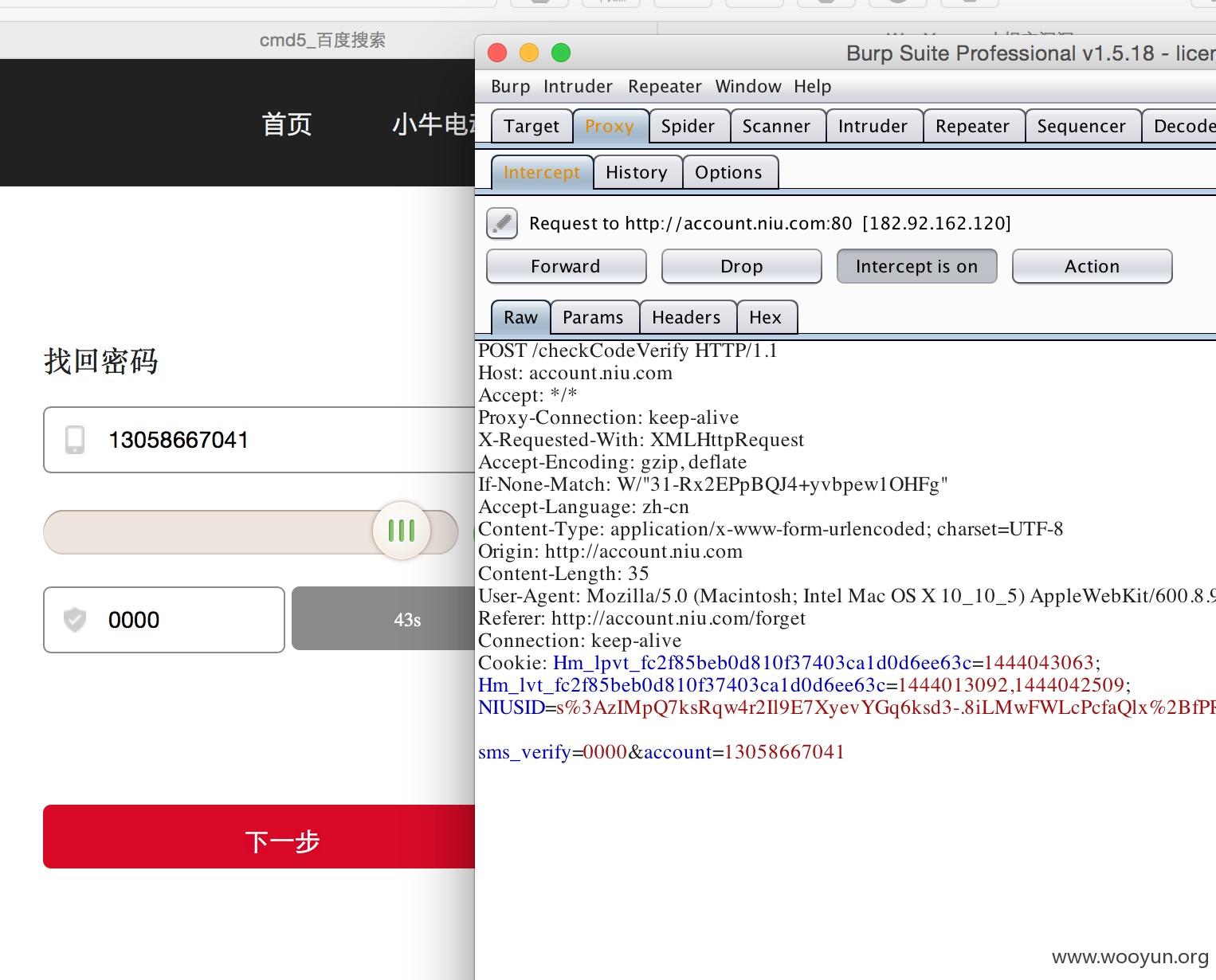The height and width of the screenshot is (980, 1216).
Task: Drop the intercepted request
Action: (741, 266)
